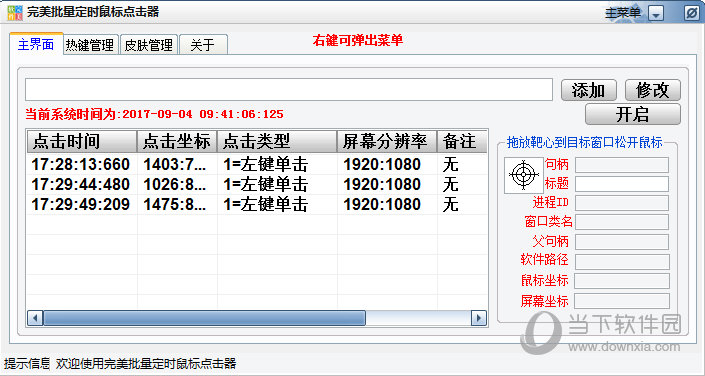Click the 进程ID field
705x376 pixels.
coord(622,203)
